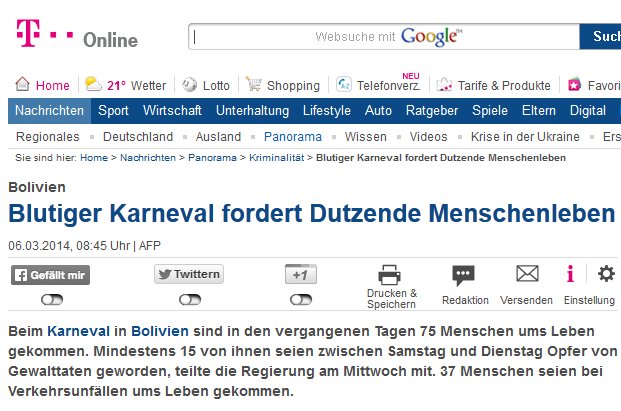
Task: Click the Suche button next to search
Action: tap(600, 36)
